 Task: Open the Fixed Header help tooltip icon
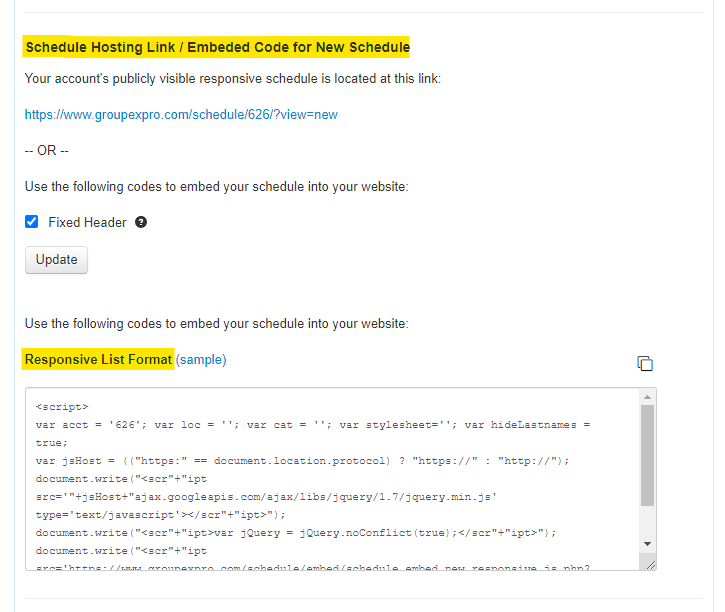pos(141,222)
